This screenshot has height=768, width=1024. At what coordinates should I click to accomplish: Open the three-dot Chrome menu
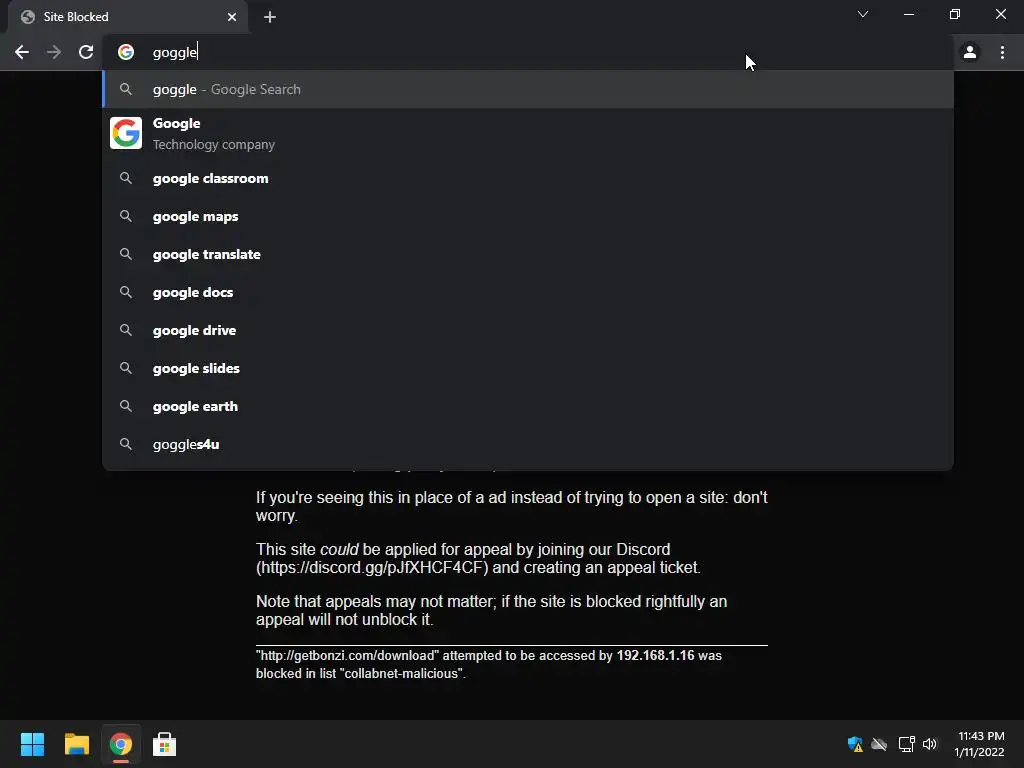(1002, 52)
